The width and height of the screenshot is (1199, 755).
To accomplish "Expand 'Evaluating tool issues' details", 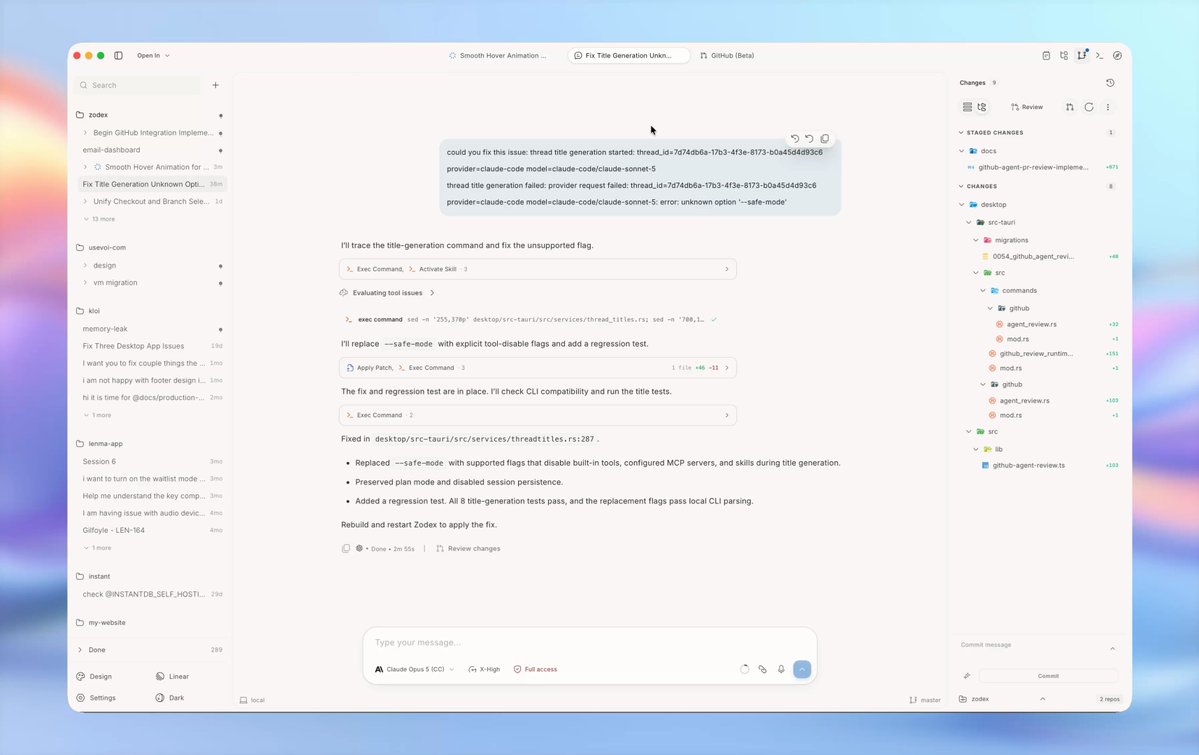I will [432, 293].
